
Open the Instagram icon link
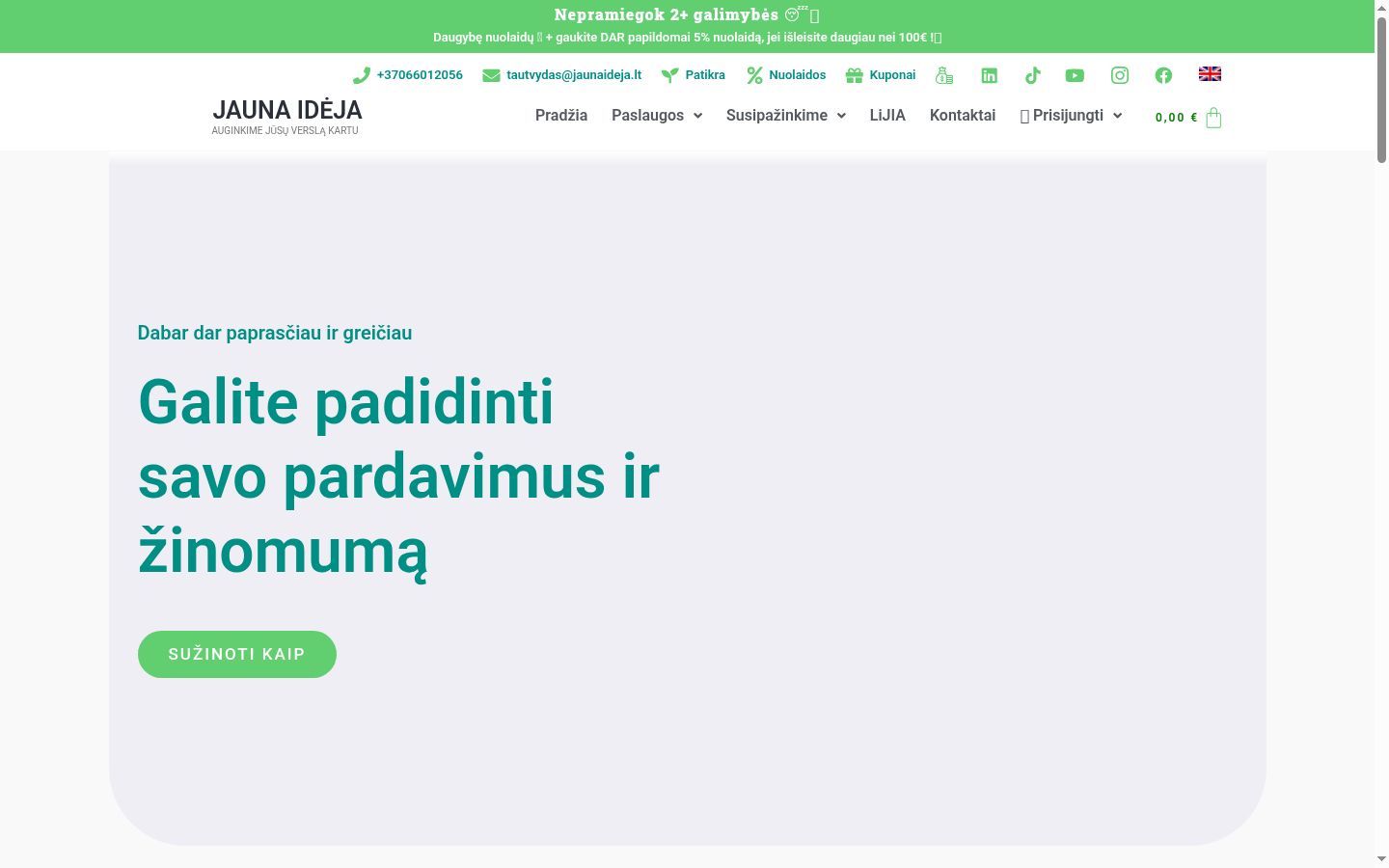tap(1120, 75)
